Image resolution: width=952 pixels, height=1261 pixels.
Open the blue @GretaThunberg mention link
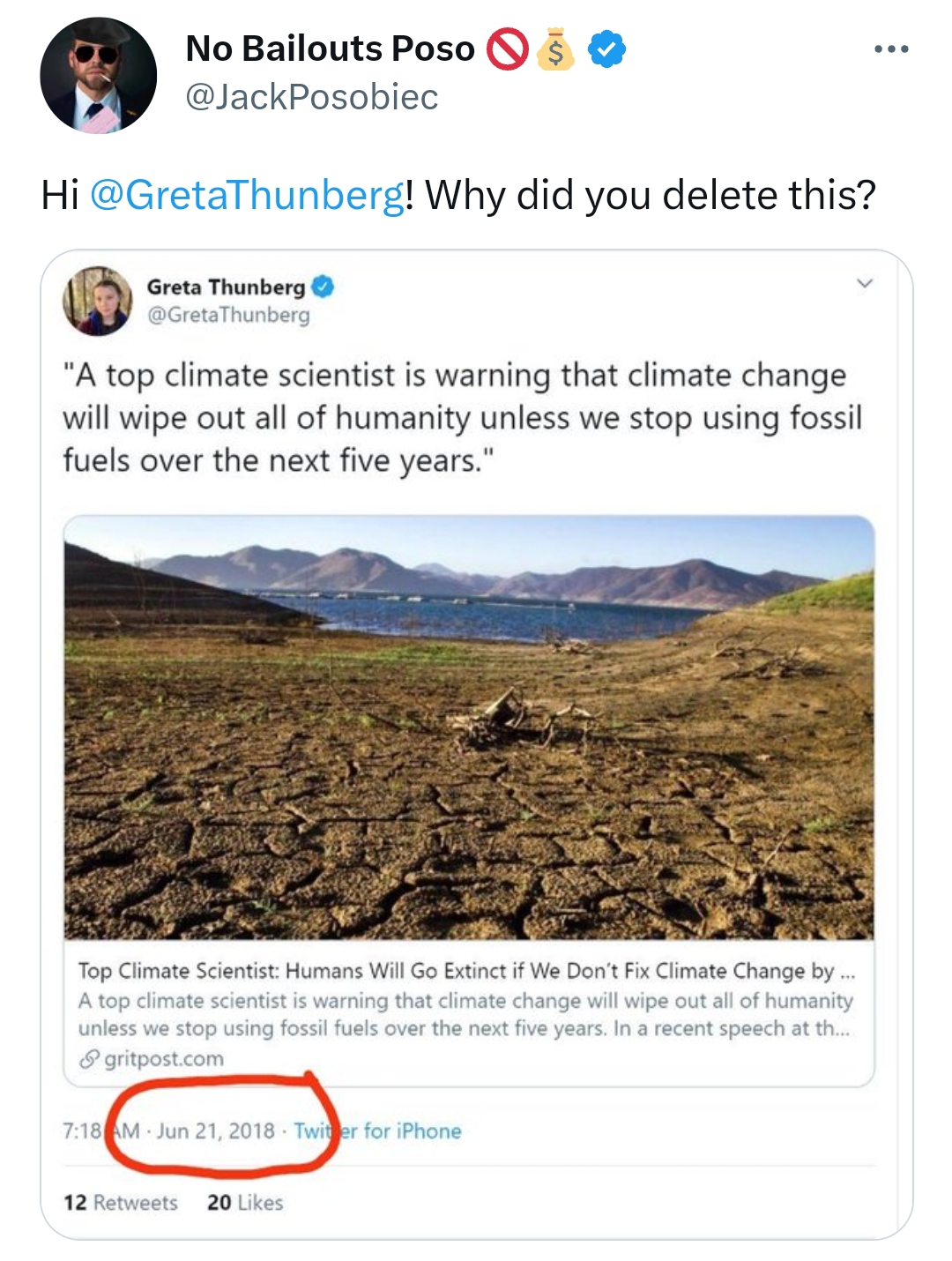tap(247, 195)
